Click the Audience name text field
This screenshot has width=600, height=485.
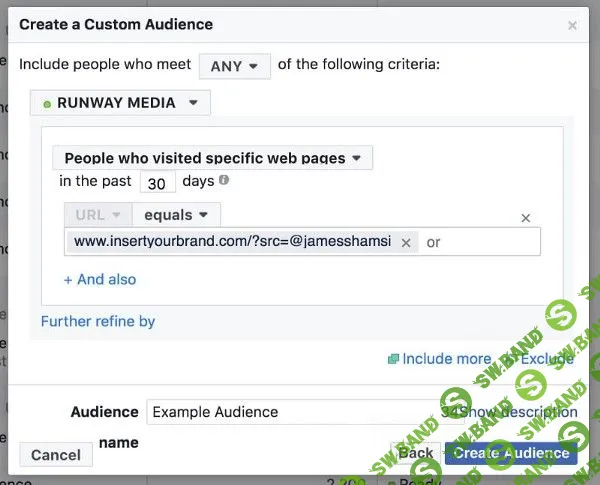tap(290, 412)
